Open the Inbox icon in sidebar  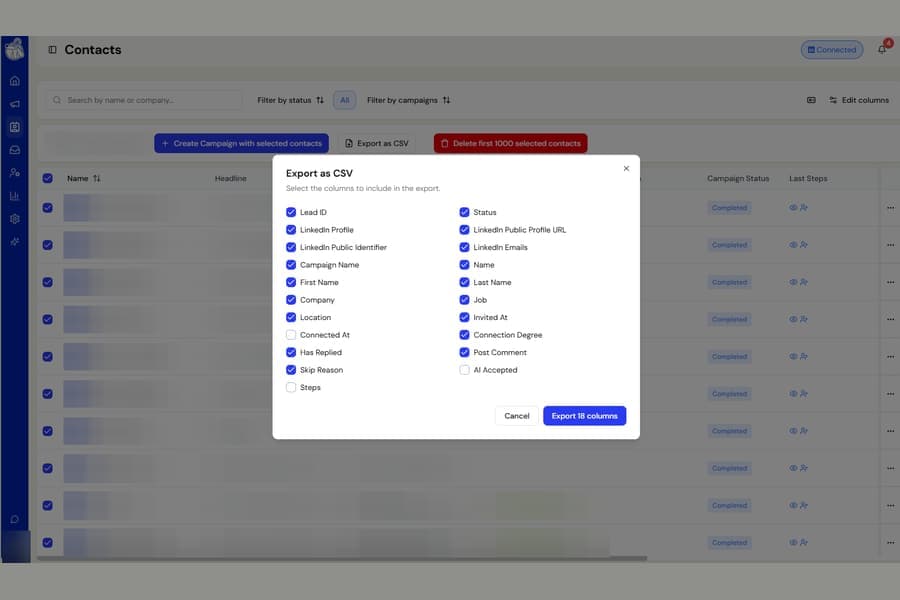pos(15,150)
